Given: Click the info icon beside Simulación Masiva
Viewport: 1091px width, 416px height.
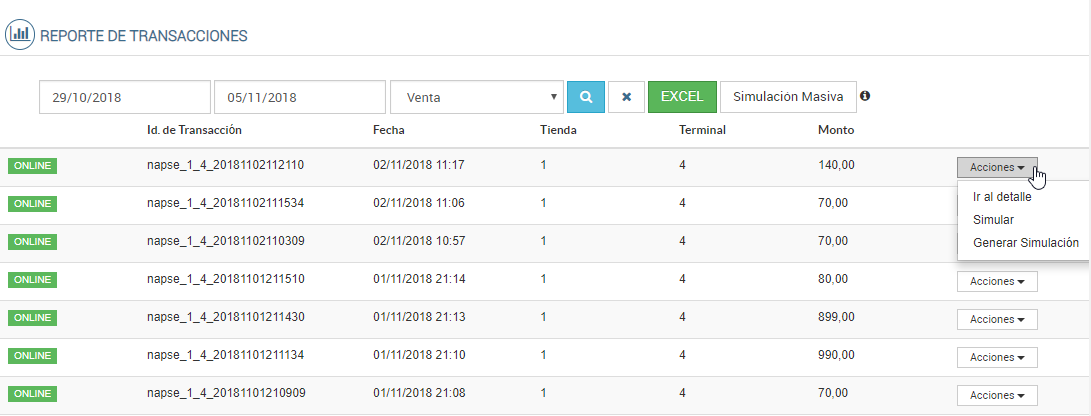Looking at the screenshot, I should click(865, 96).
